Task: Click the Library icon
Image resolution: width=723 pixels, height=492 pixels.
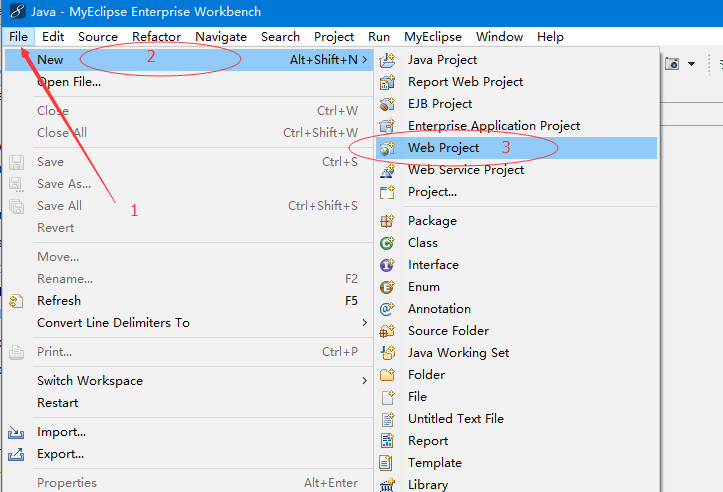Action: coord(387,485)
